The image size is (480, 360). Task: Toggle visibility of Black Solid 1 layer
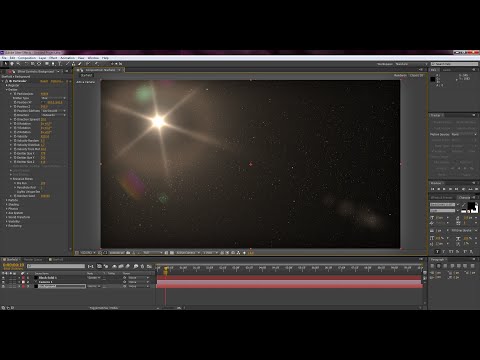click(x=3, y=278)
